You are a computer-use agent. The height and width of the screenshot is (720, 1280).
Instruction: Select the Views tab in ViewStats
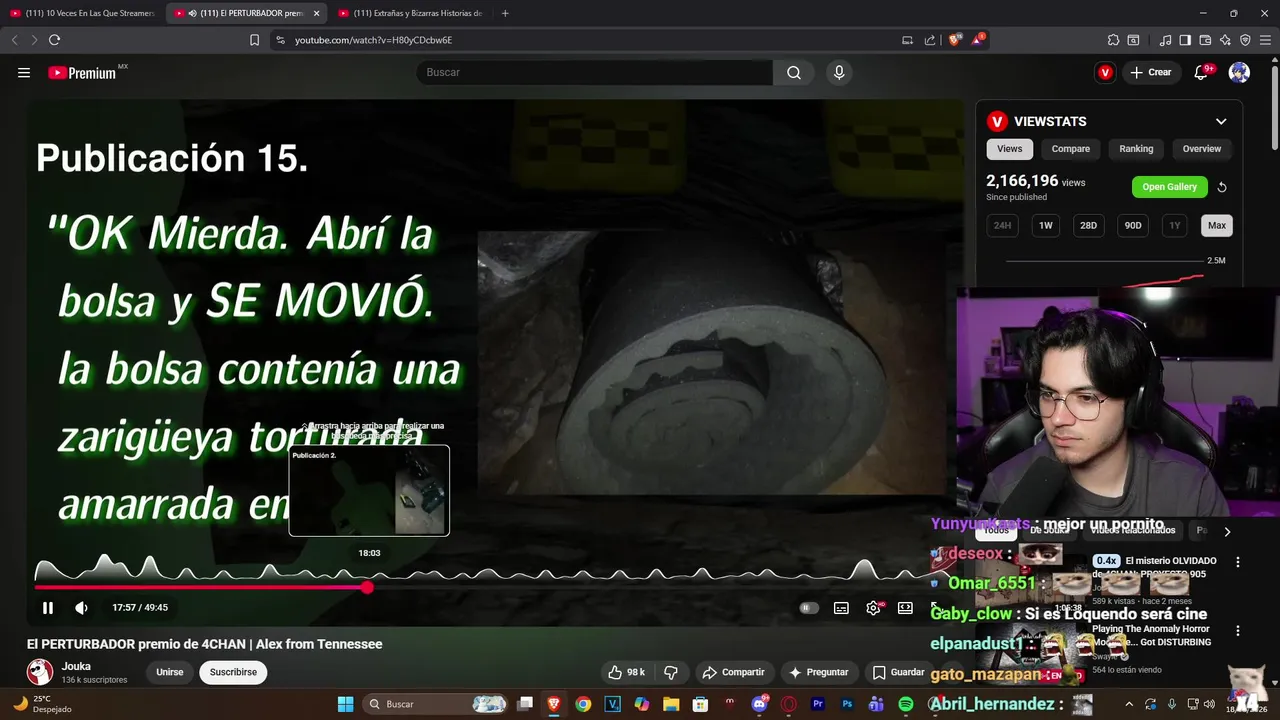(x=1010, y=149)
